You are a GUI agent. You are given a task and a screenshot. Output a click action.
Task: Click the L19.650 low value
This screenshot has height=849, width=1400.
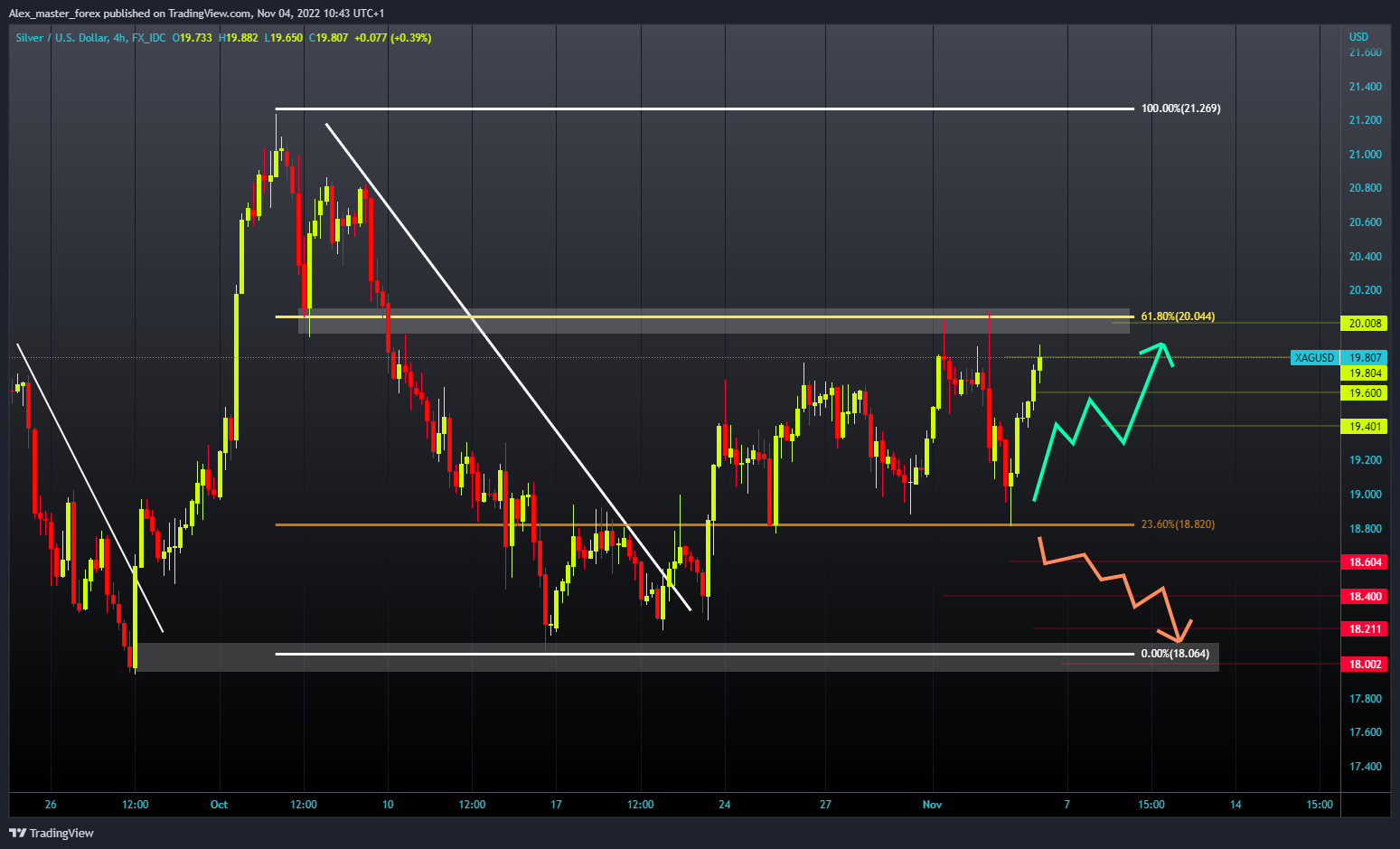(284, 38)
